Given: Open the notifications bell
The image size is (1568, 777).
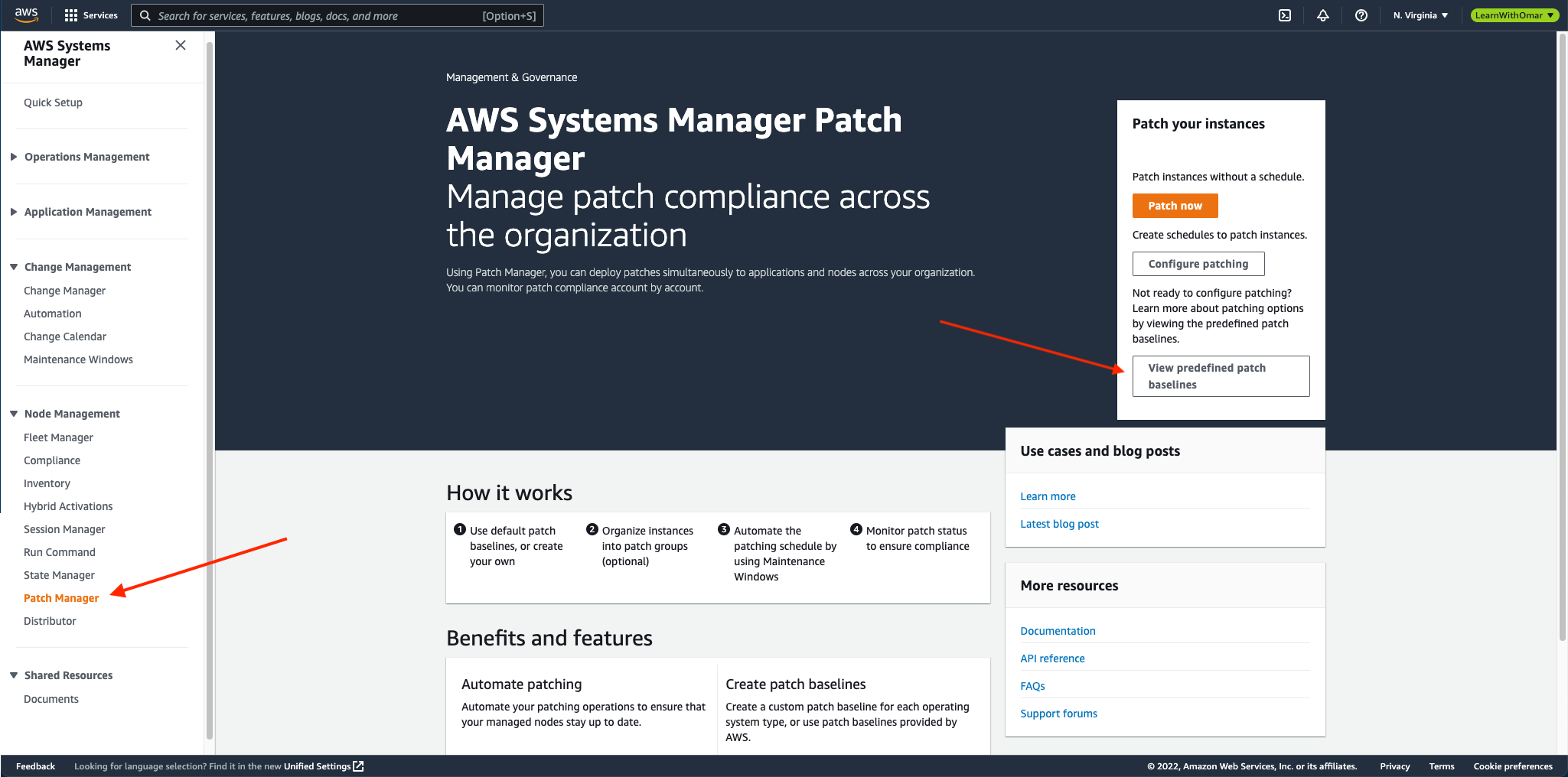Looking at the screenshot, I should pyautogui.click(x=1322, y=15).
